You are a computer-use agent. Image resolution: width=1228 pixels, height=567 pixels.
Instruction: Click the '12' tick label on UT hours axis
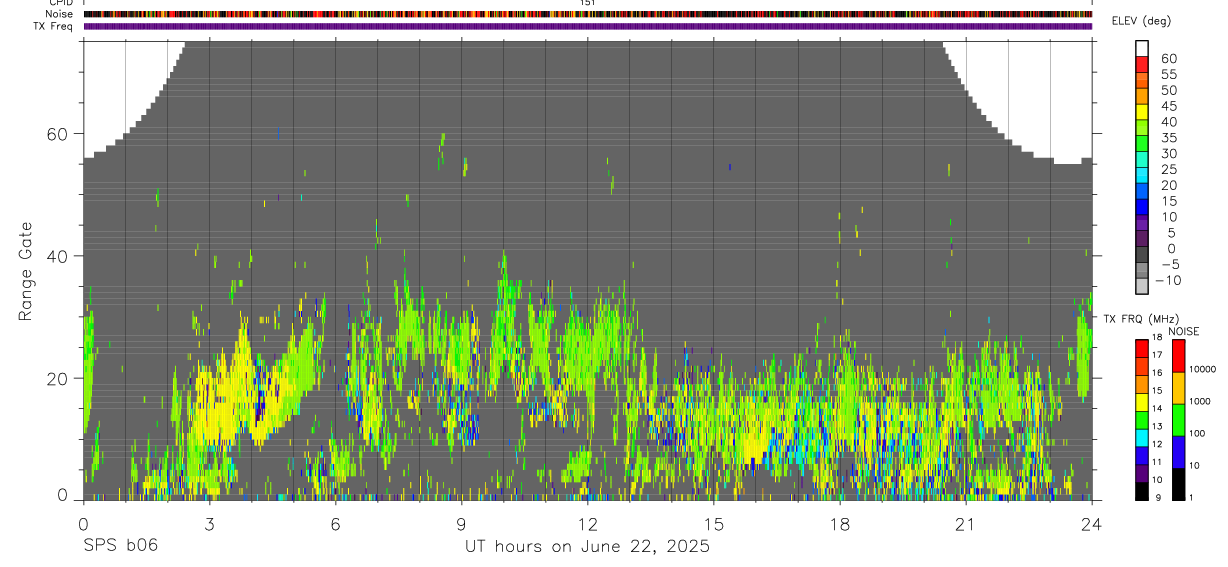coord(587,523)
